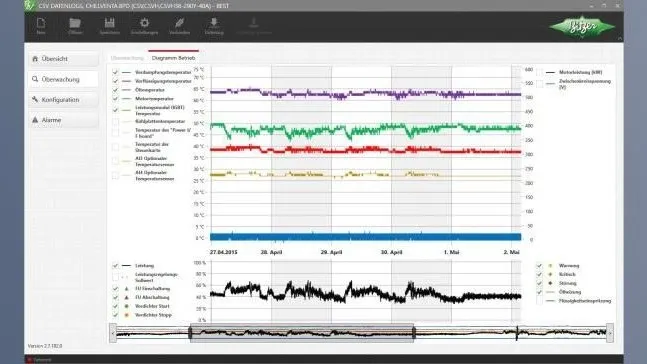This screenshot has height=364, width=647.
Task: Enable the Kühlplattentemperatur series
Action: pyautogui.click(x=115, y=122)
